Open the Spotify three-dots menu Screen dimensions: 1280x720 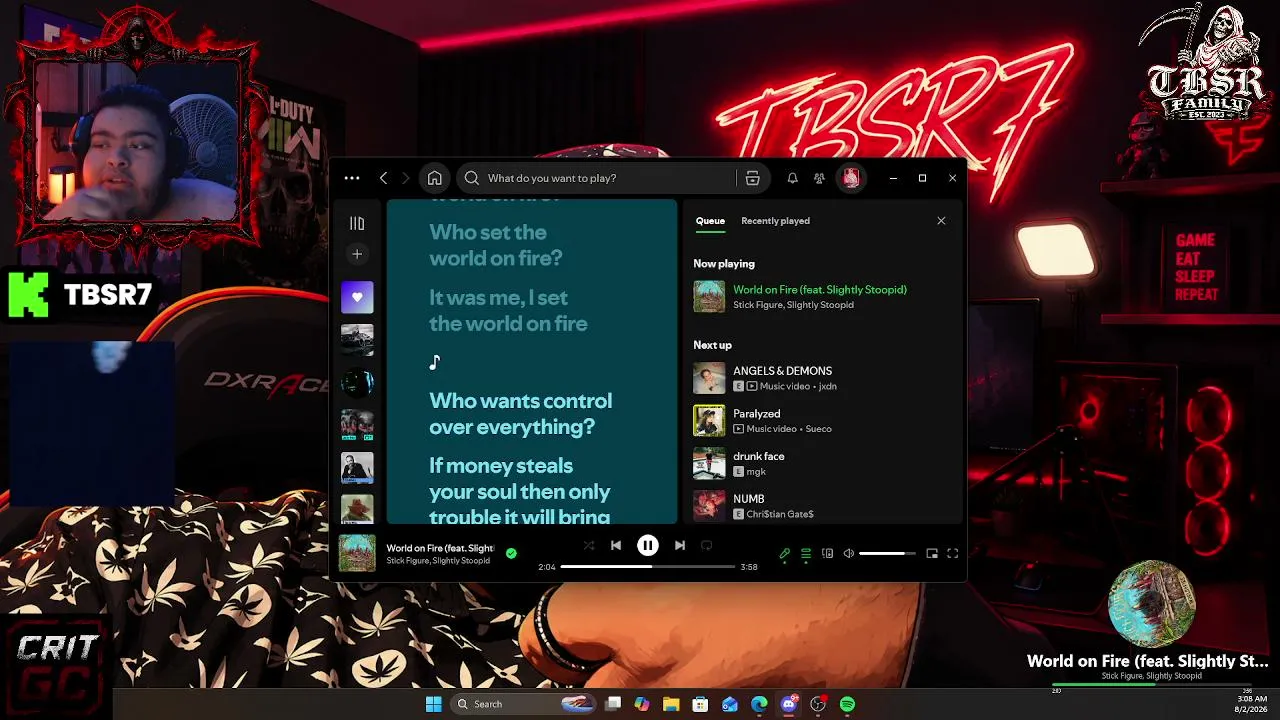pos(352,178)
